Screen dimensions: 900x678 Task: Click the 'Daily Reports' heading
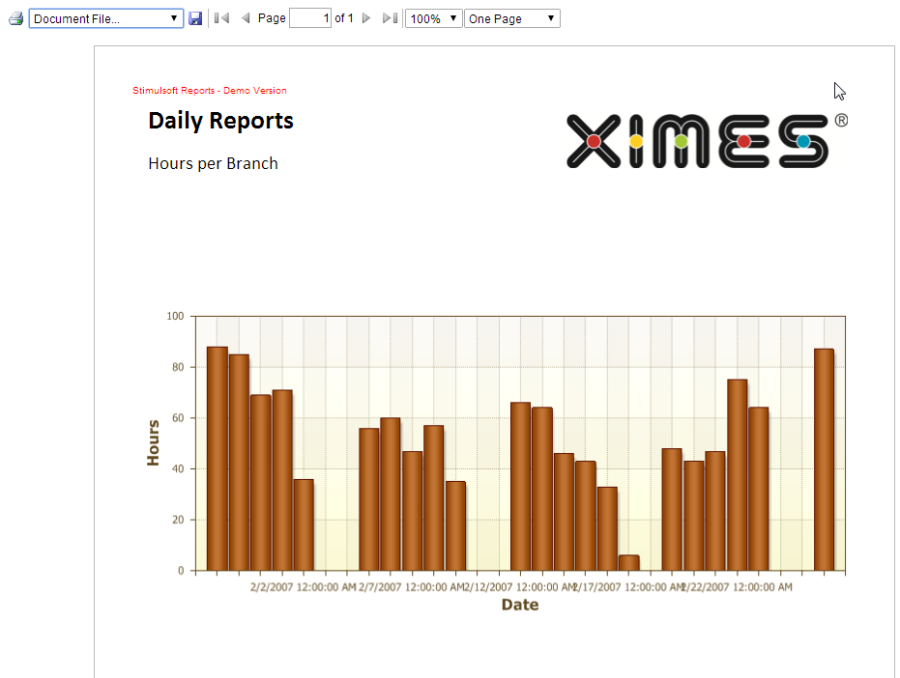[221, 121]
